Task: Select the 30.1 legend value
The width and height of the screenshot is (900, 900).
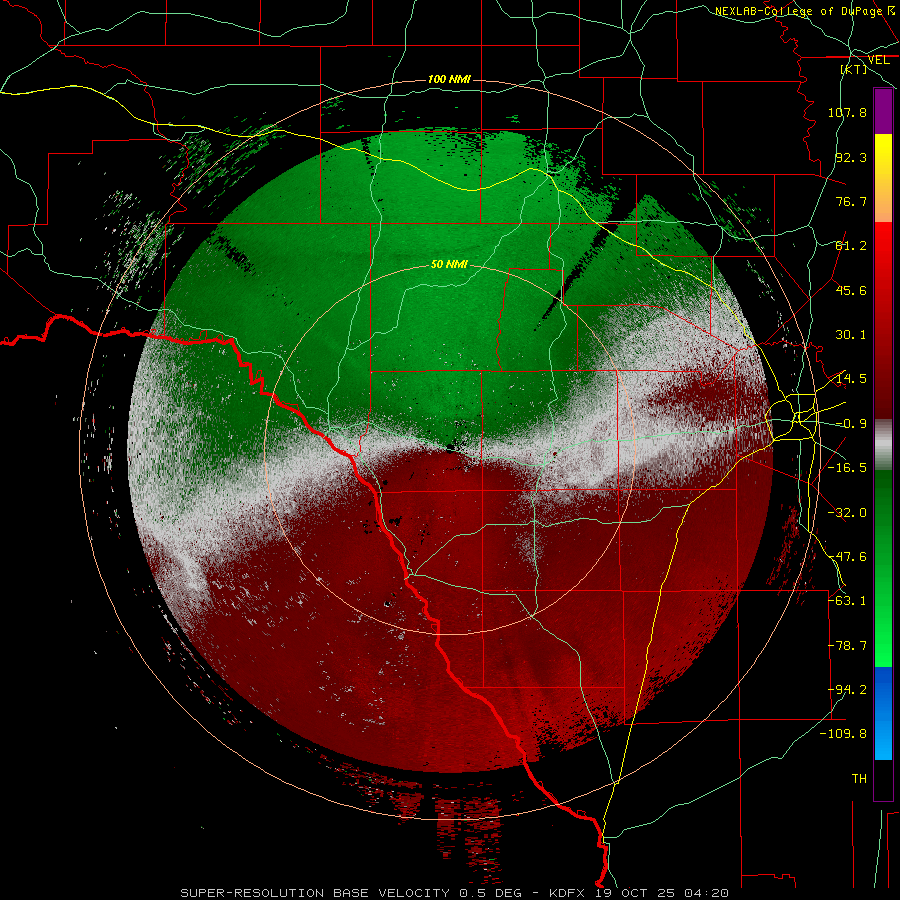Action: click(851, 335)
